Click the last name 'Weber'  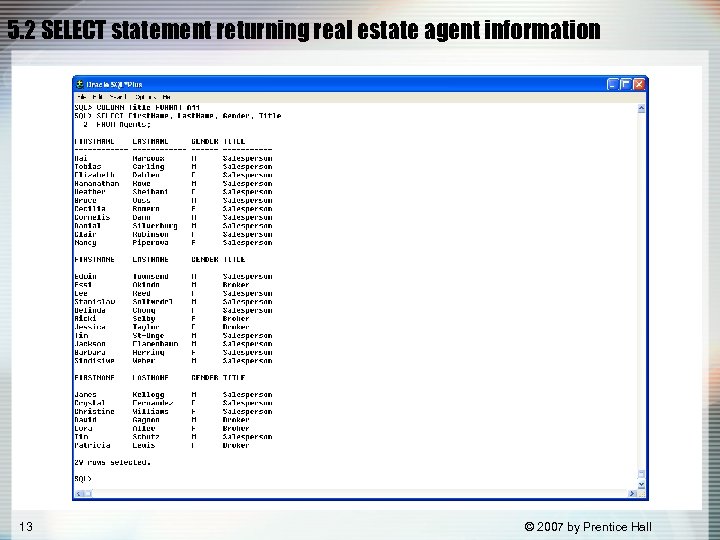144,361
